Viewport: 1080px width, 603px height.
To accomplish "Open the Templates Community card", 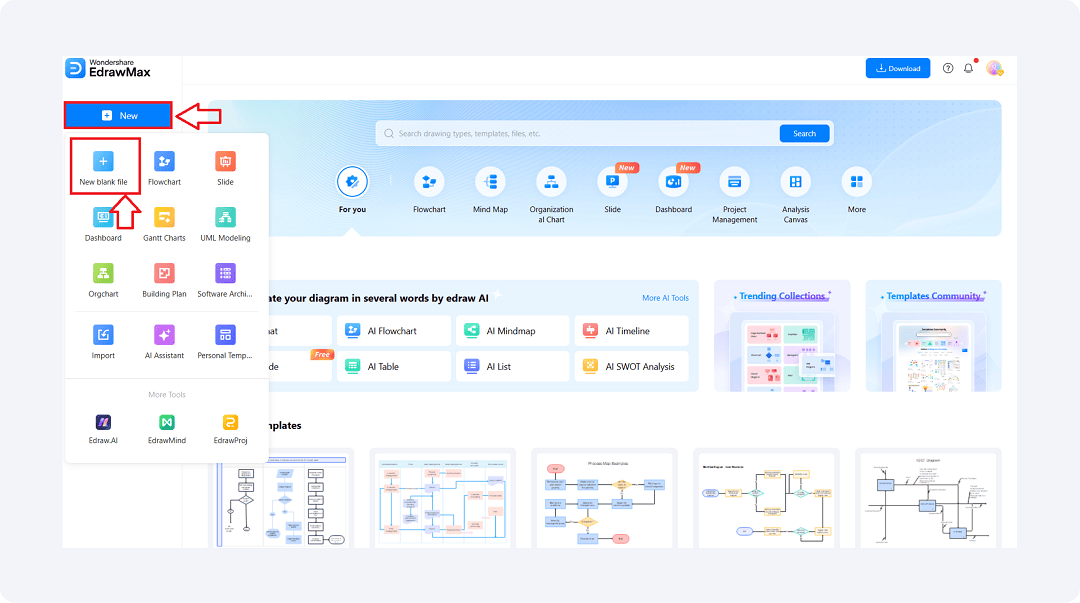I will pyautogui.click(x=933, y=336).
